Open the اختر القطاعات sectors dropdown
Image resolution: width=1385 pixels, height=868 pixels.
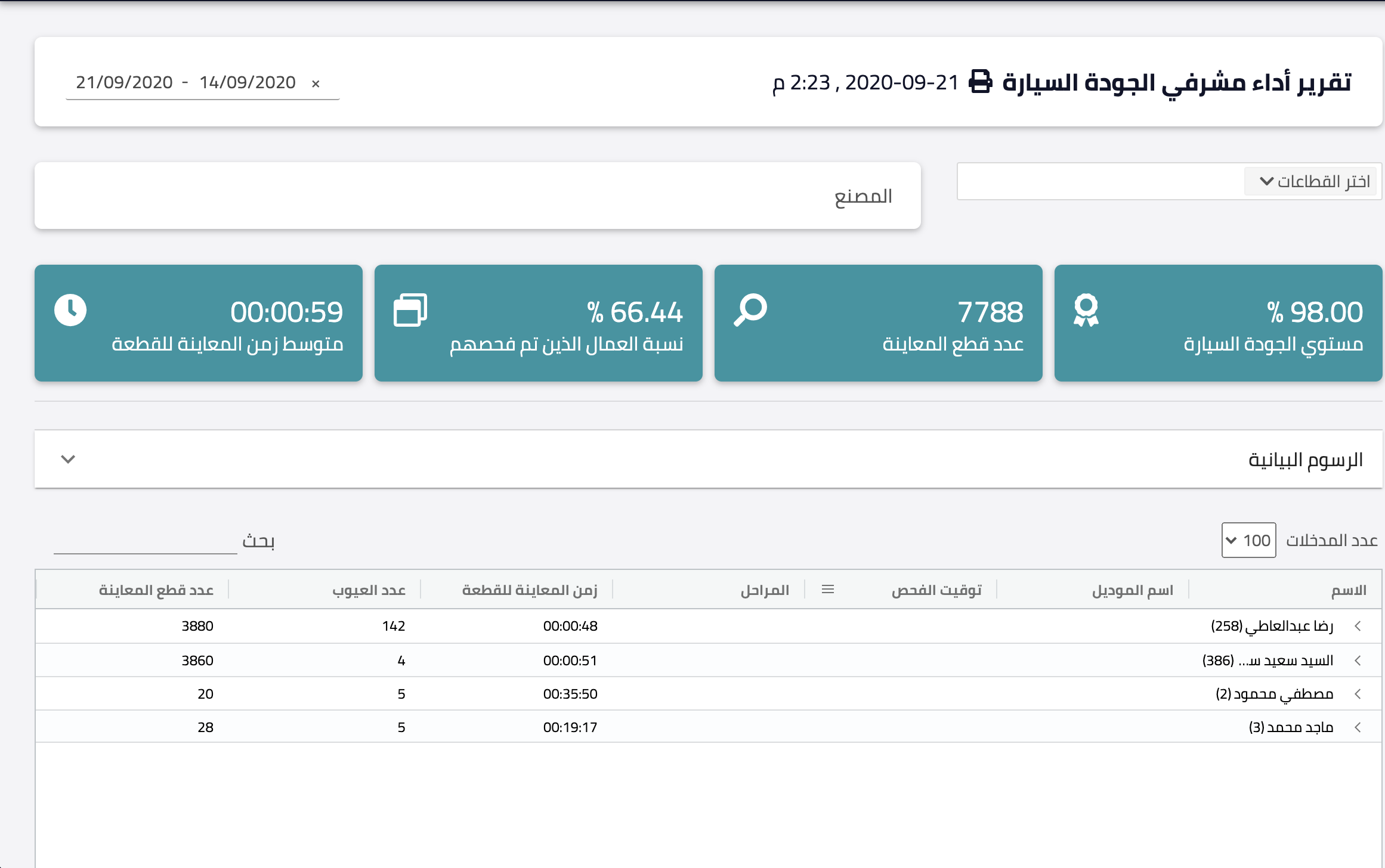[1311, 181]
